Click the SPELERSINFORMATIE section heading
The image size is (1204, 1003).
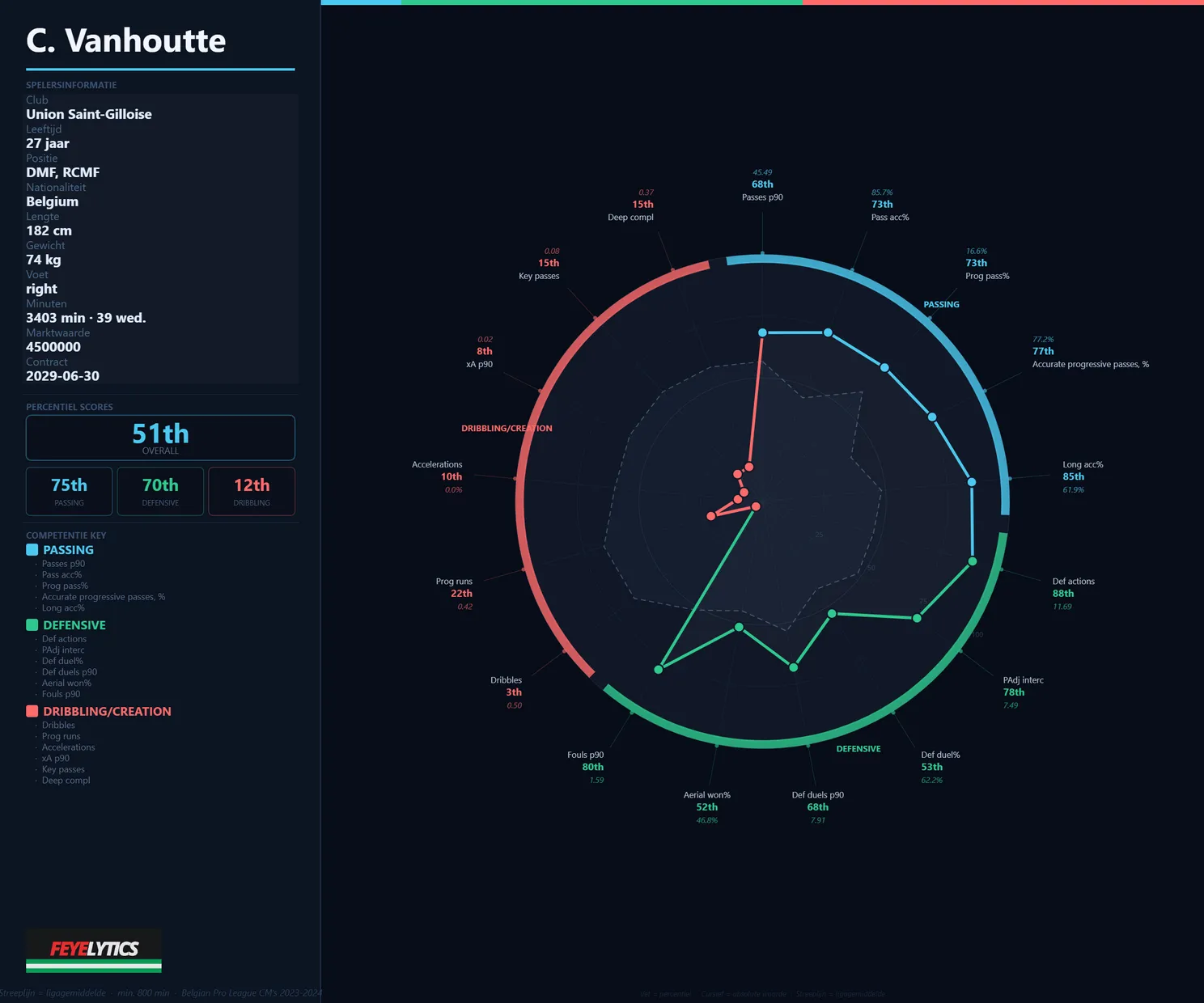pyautogui.click(x=71, y=85)
